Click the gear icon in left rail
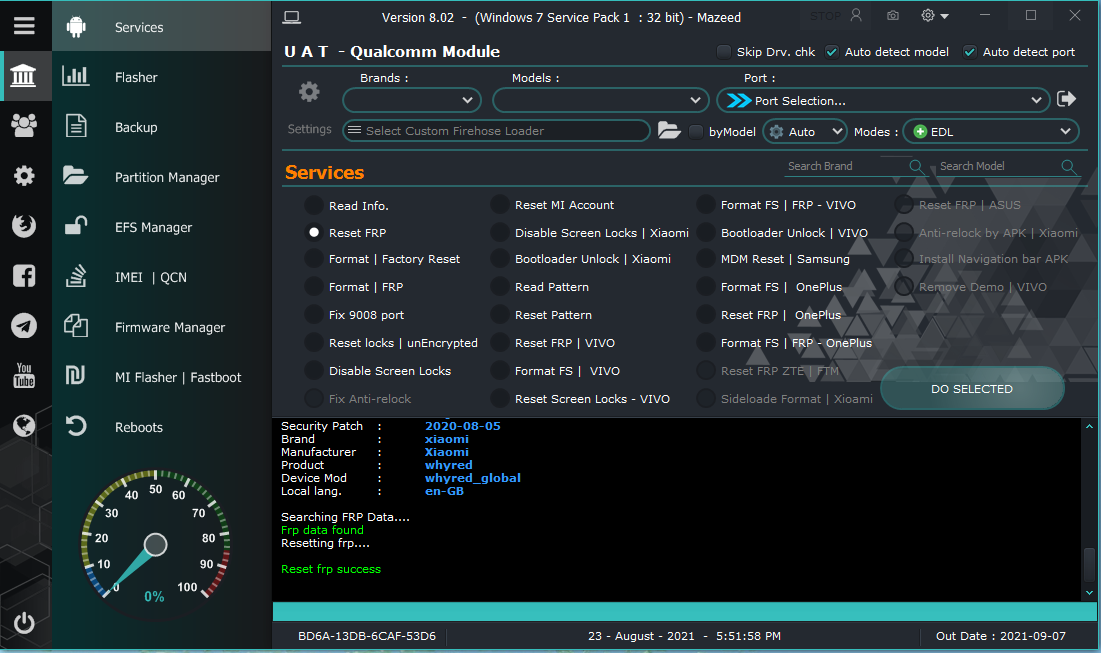 pos(24,176)
